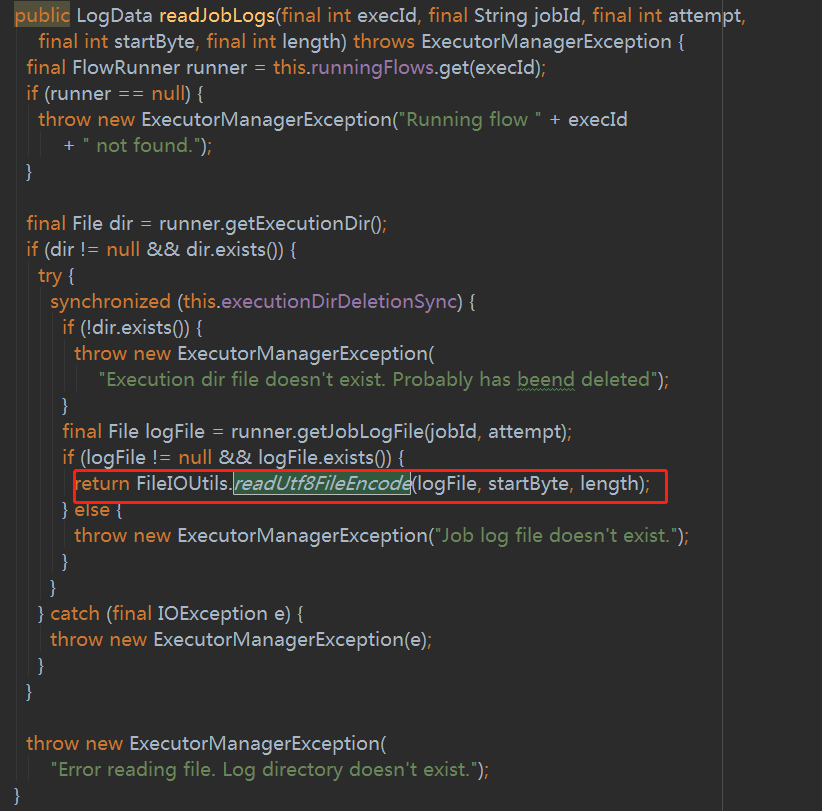Click the throws keyword in the signature

pyautogui.click(x=384, y=42)
